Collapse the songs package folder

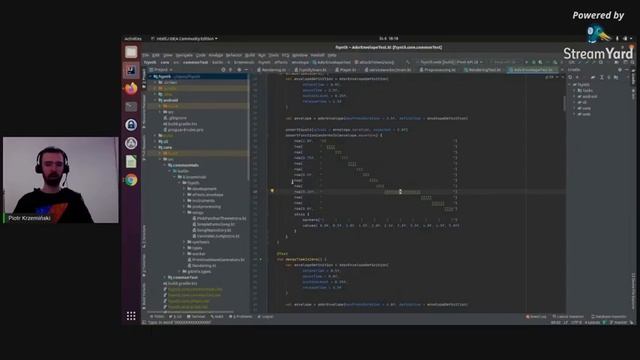point(184,212)
